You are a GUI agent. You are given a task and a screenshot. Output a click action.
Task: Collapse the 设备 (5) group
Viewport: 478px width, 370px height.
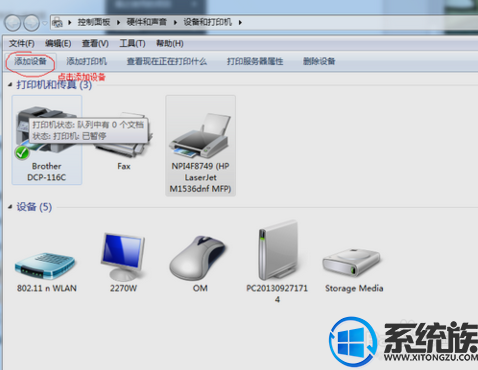tap(10, 207)
